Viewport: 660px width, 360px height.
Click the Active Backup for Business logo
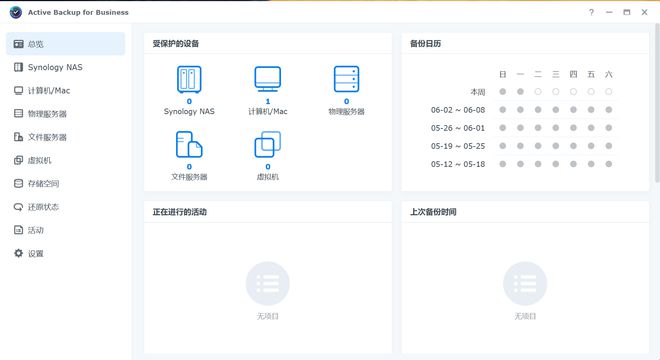pos(16,12)
